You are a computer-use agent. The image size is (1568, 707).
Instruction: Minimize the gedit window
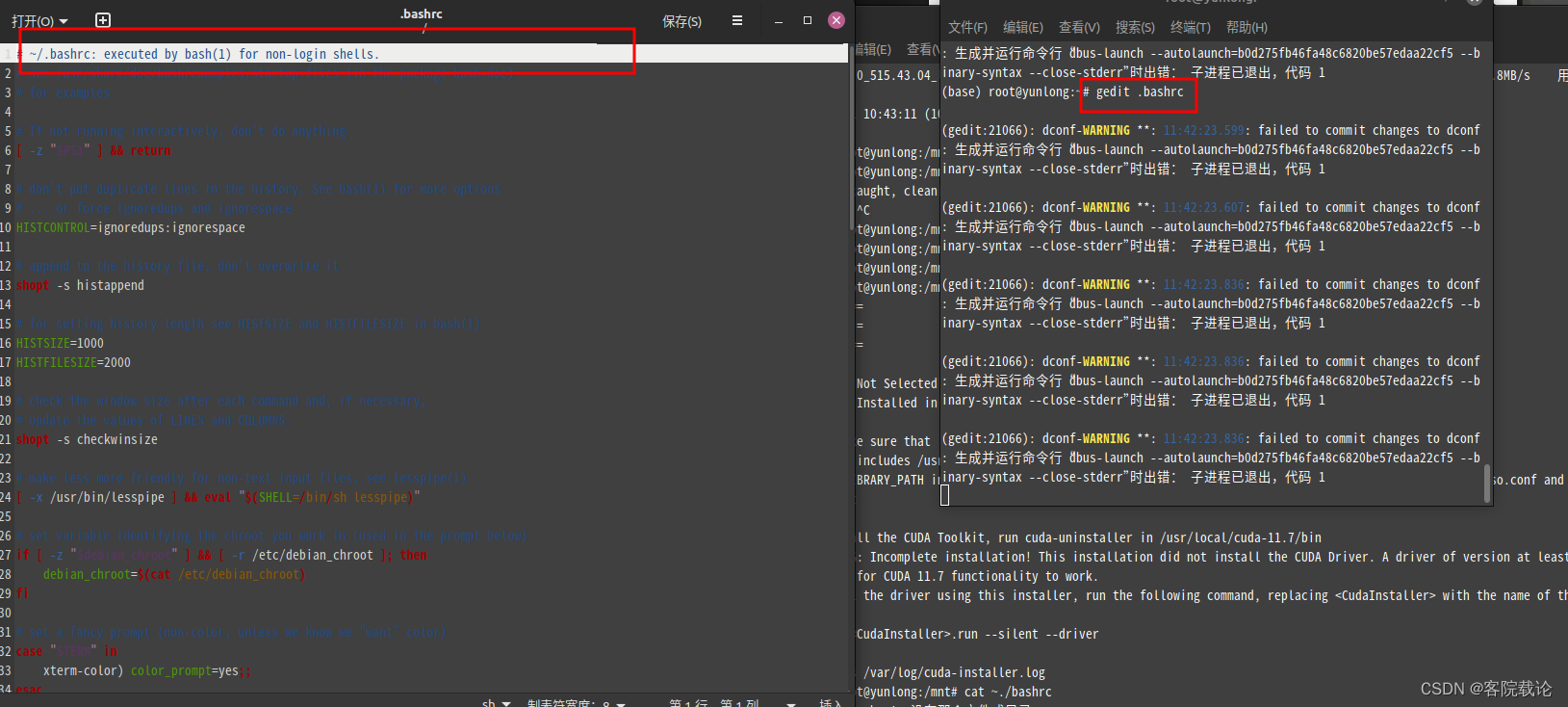click(779, 20)
